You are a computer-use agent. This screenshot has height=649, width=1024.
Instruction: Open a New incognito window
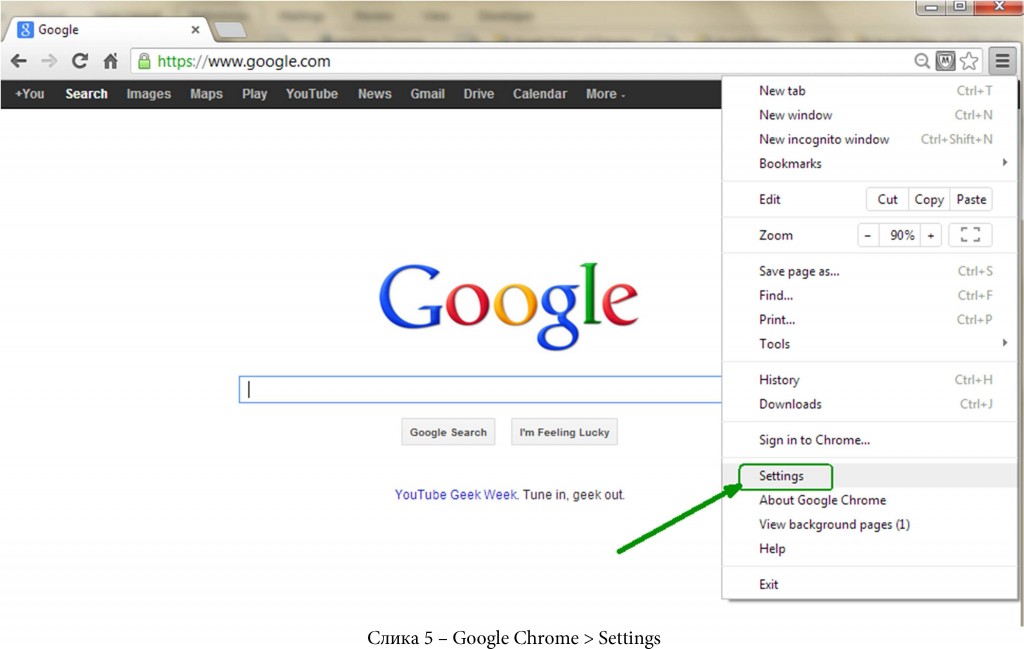coord(870,139)
